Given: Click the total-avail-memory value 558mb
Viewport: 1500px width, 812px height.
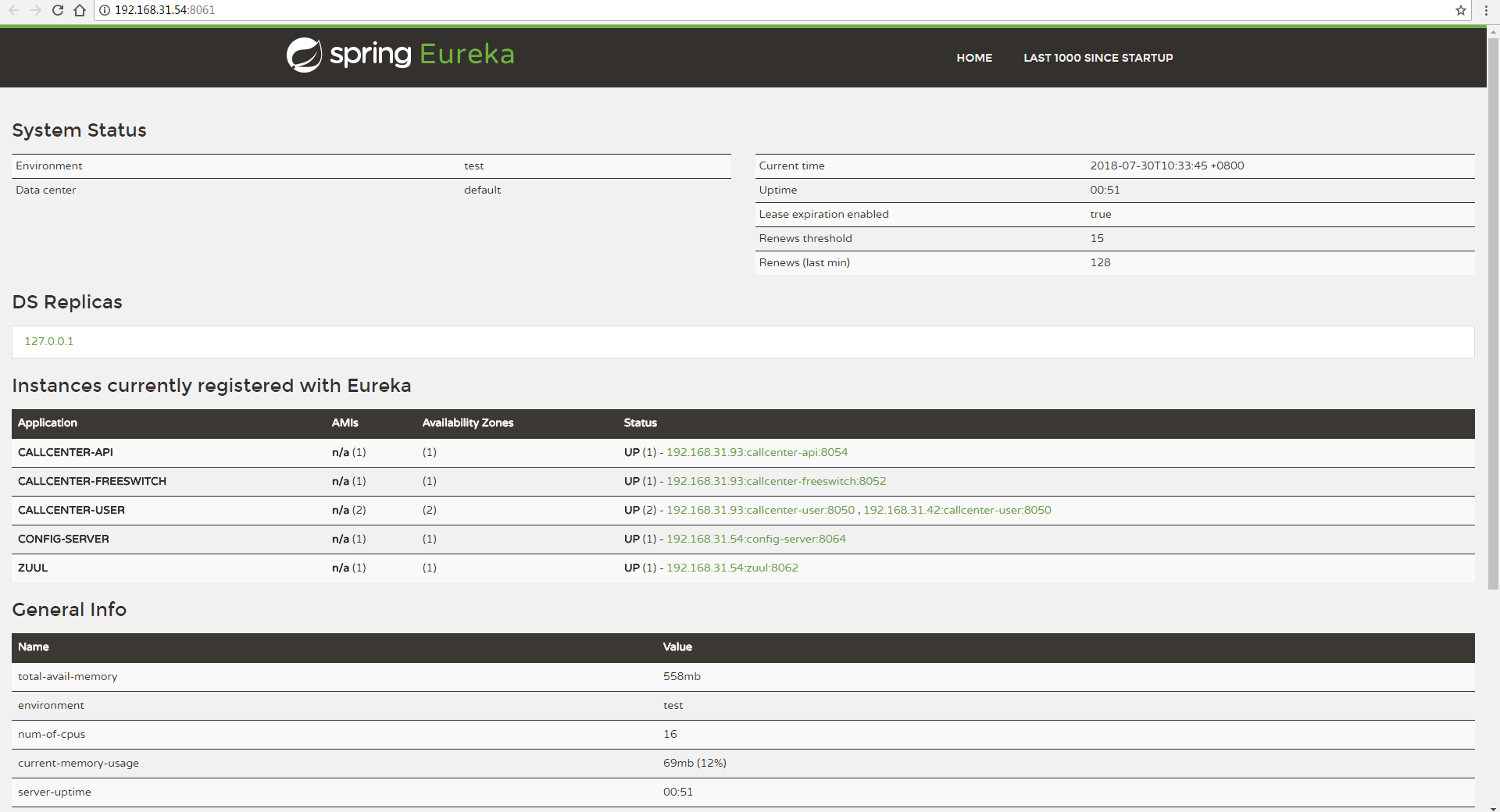Looking at the screenshot, I should (x=682, y=676).
